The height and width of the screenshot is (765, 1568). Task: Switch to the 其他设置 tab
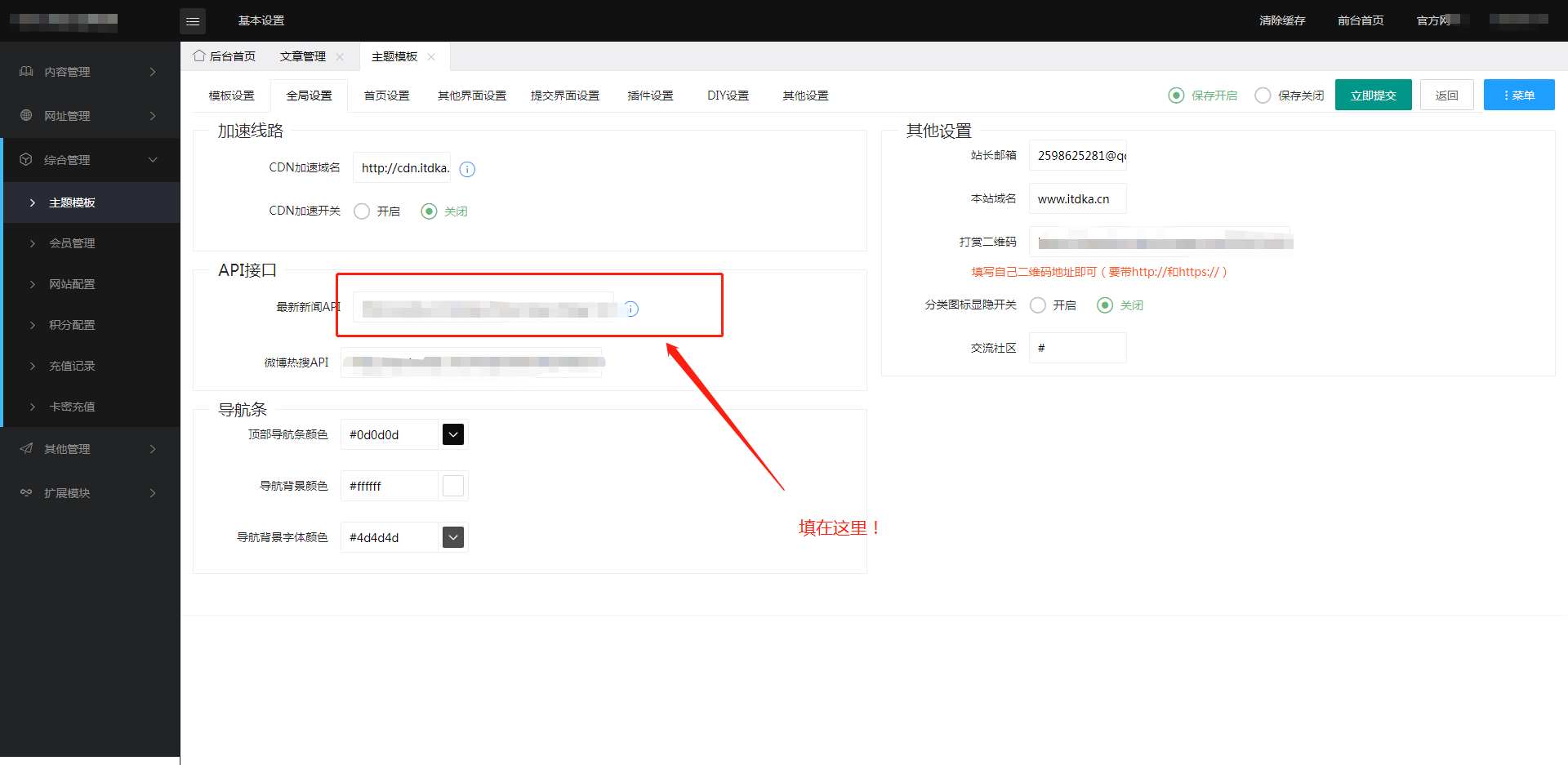coord(806,96)
